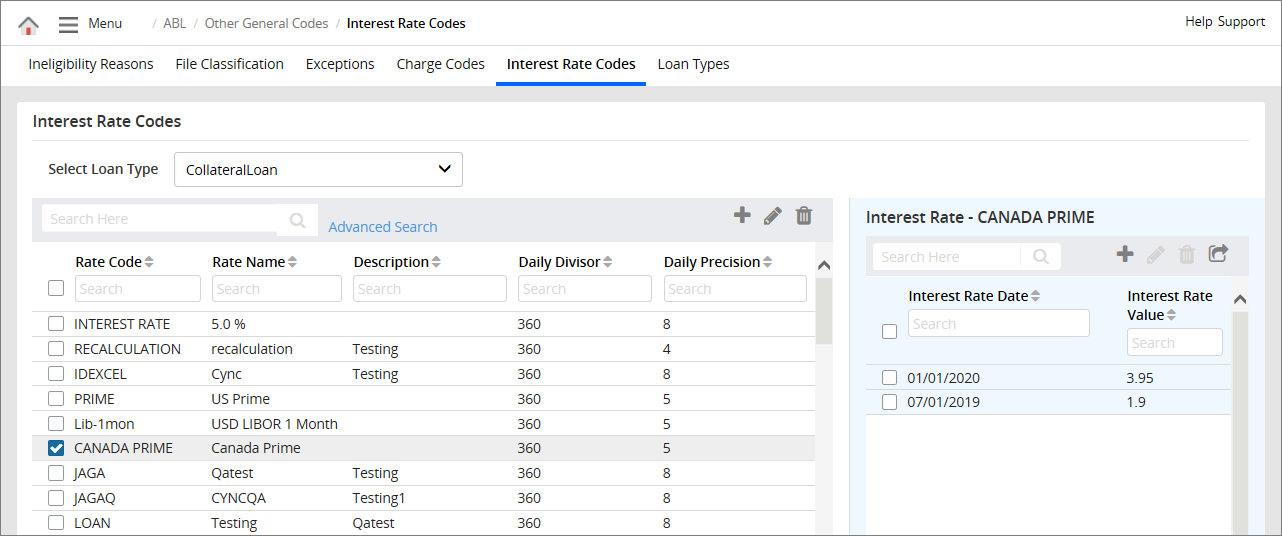The image size is (1282, 536).
Task: Add a new rate code with plus icon
Action: (x=742, y=215)
